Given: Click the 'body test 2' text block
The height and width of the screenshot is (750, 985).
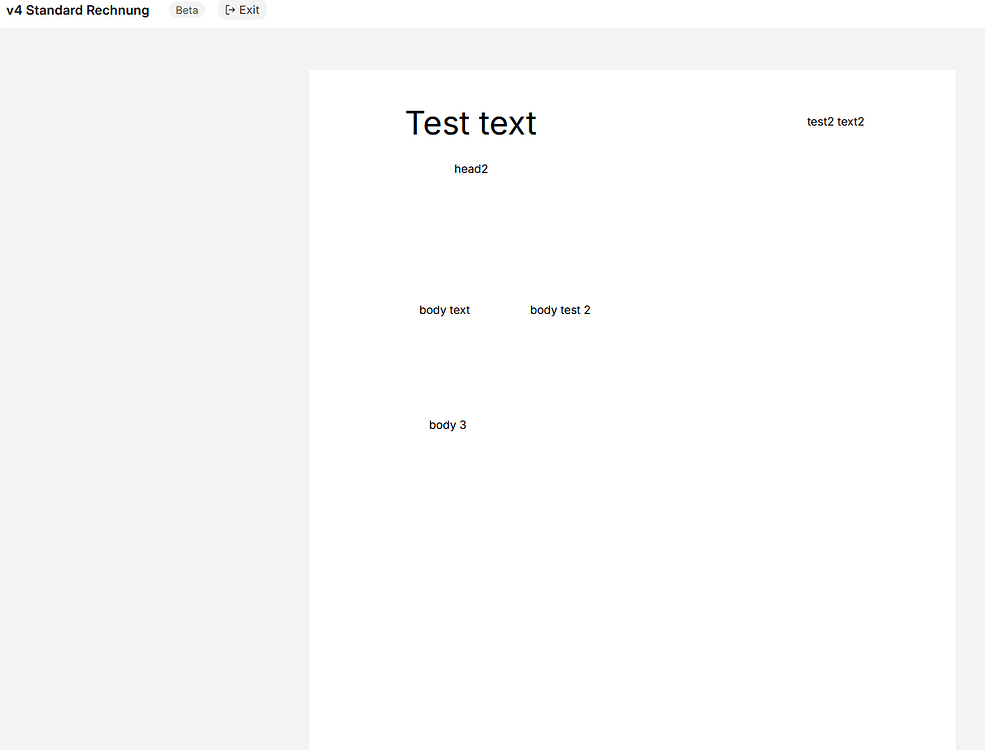Looking at the screenshot, I should coord(560,310).
